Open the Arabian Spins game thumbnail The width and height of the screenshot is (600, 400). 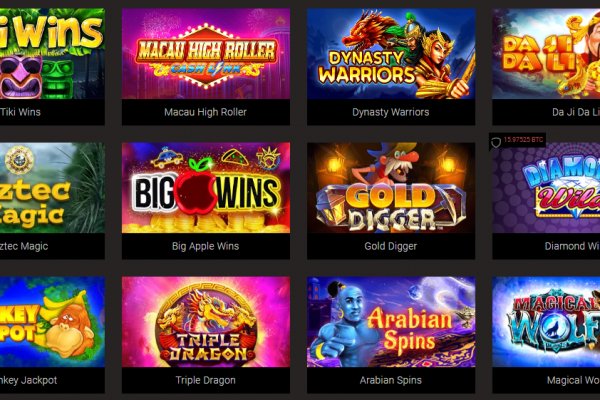pyautogui.click(x=391, y=322)
